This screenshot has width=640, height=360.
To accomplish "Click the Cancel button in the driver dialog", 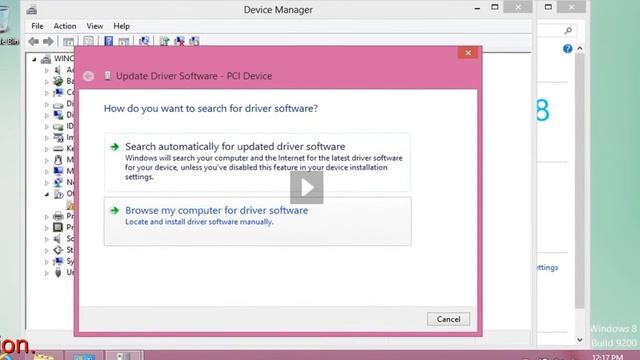I will 448,319.
